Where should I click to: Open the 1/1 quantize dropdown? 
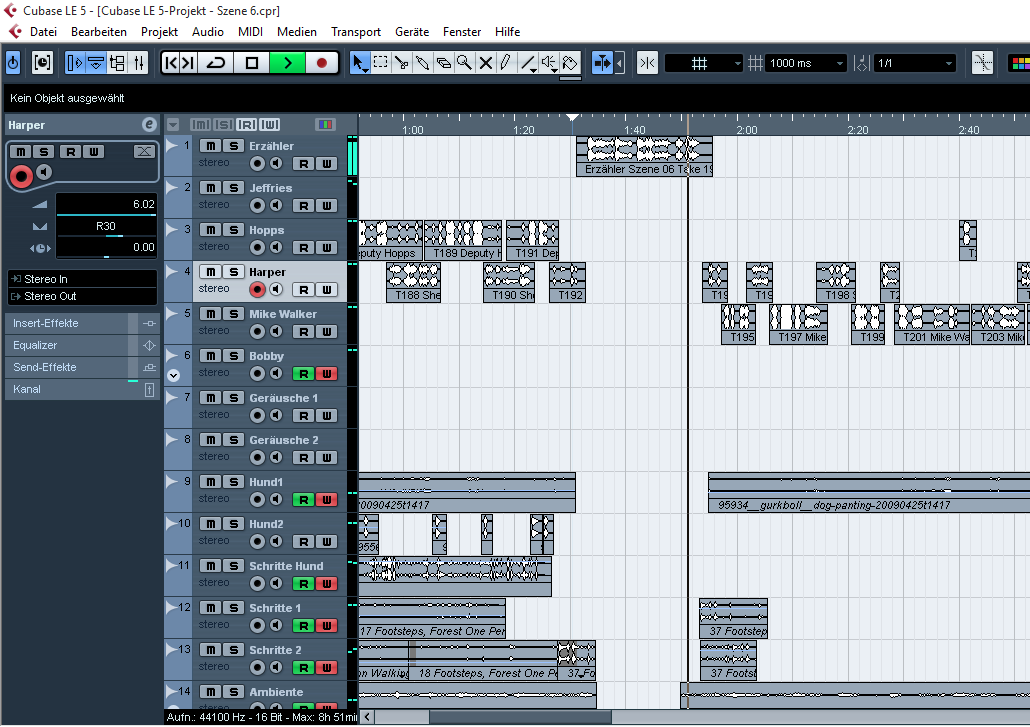[948, 63]
